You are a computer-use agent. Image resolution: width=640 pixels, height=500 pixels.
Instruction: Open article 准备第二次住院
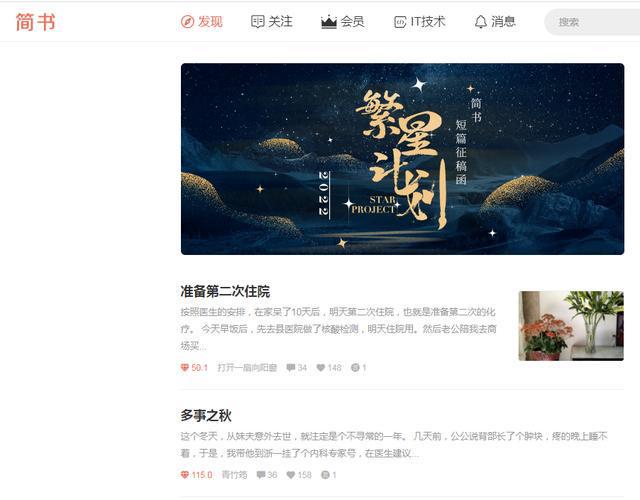click(x=225, y=291)
